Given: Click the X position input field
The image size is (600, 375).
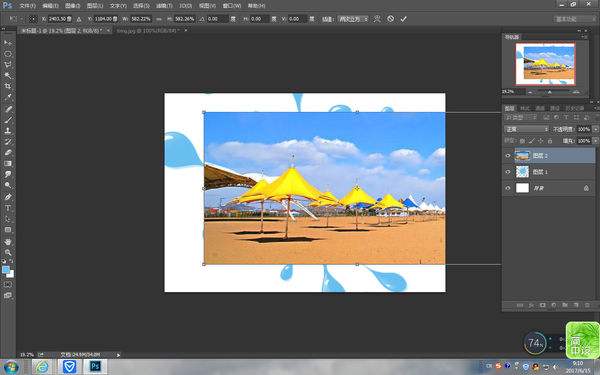Looking at the screenshot, I should point(60,19).
